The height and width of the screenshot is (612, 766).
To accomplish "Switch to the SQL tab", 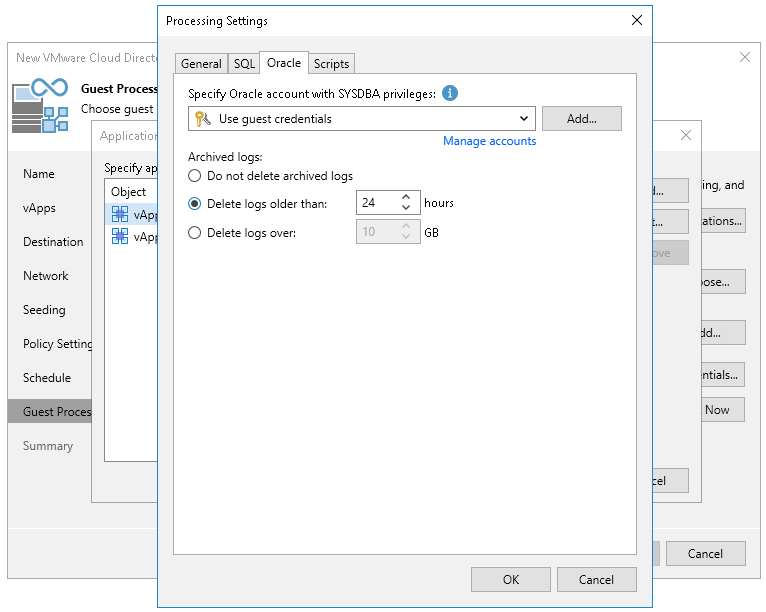I will pyautogui.click(x=244, y=64).
